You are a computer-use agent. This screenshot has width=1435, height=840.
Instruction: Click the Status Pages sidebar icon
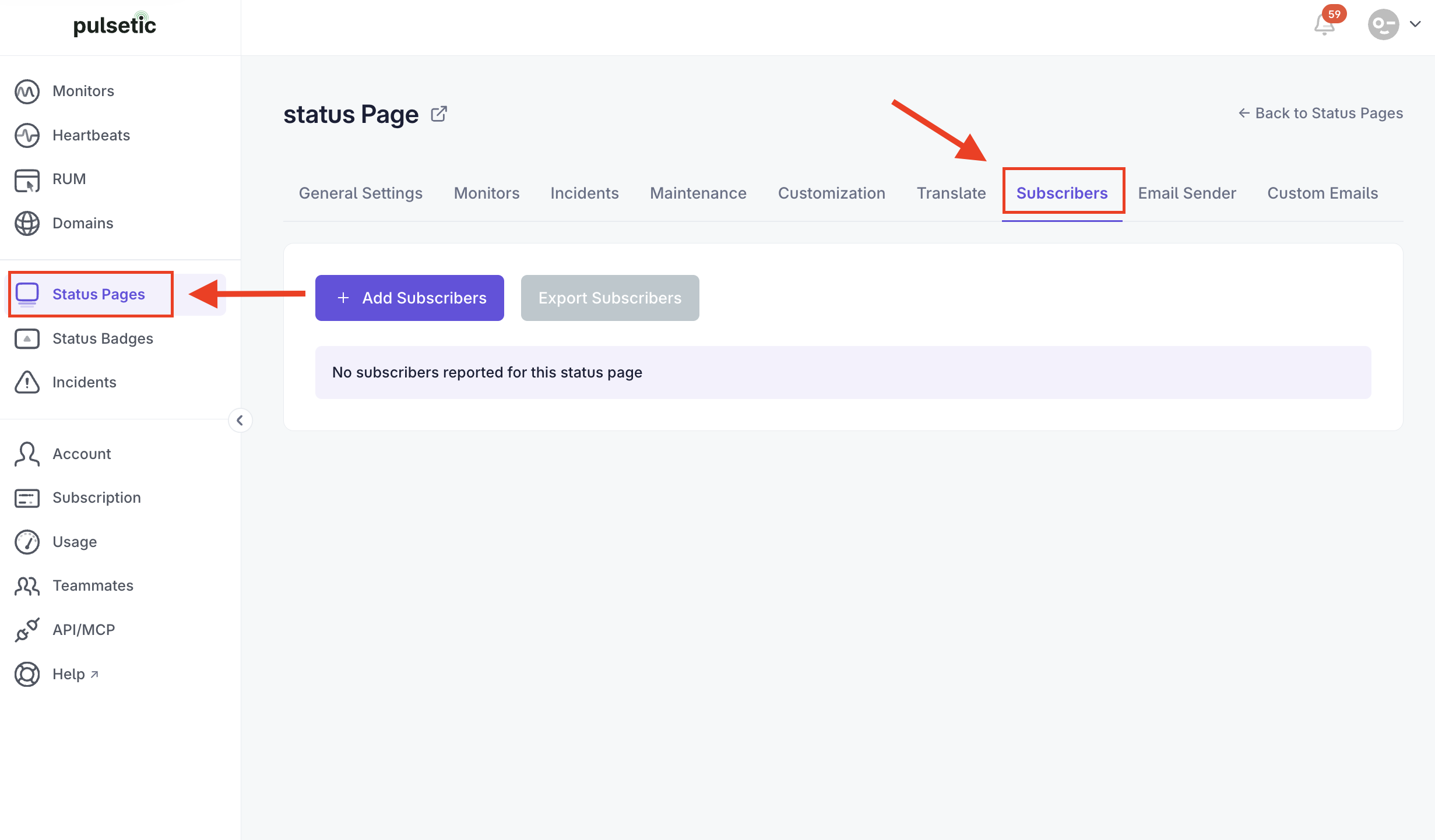(27, 294)
